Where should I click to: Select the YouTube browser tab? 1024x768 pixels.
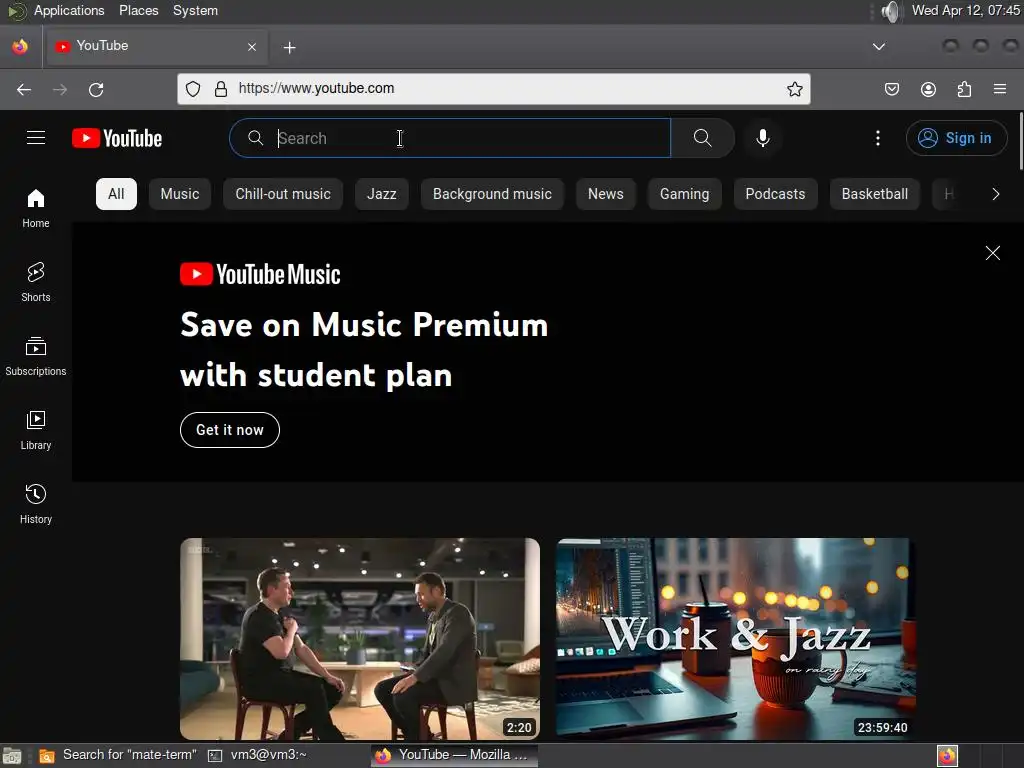tap(157, 46)
